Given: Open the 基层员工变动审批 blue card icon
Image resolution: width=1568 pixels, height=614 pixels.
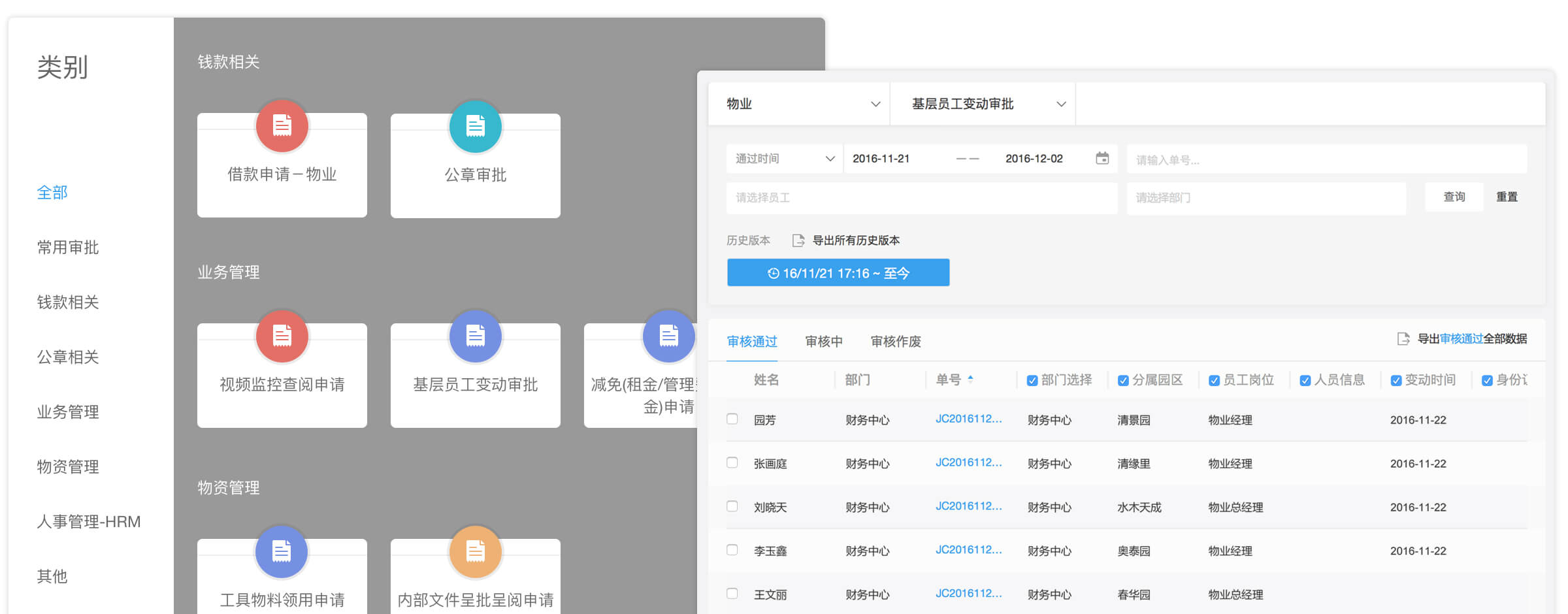Looking at the screenshot, I should [x=475, y=336].
